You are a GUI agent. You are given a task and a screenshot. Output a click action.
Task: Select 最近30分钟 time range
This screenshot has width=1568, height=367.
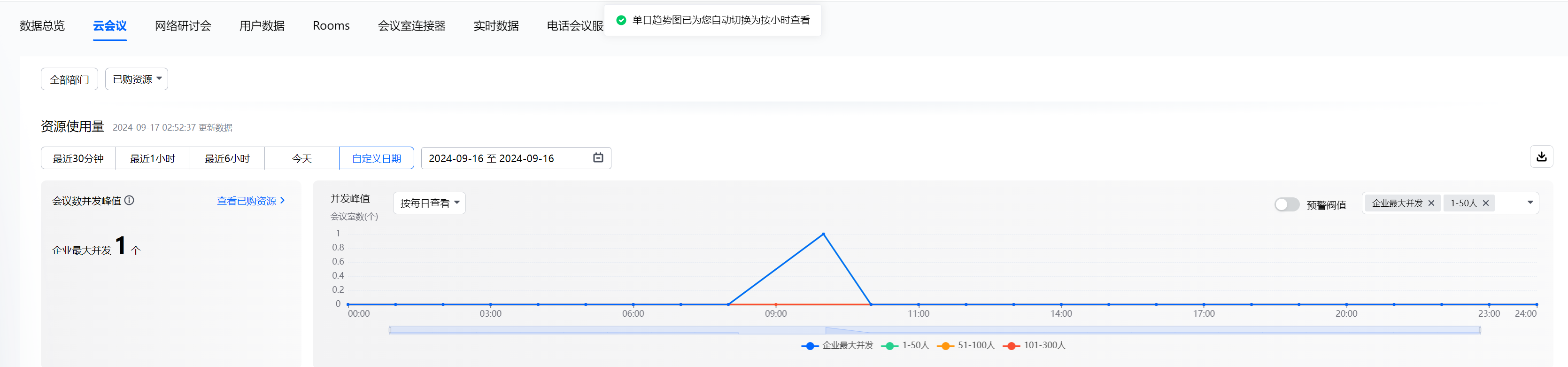pyautogui.click(x=78, y=158)
